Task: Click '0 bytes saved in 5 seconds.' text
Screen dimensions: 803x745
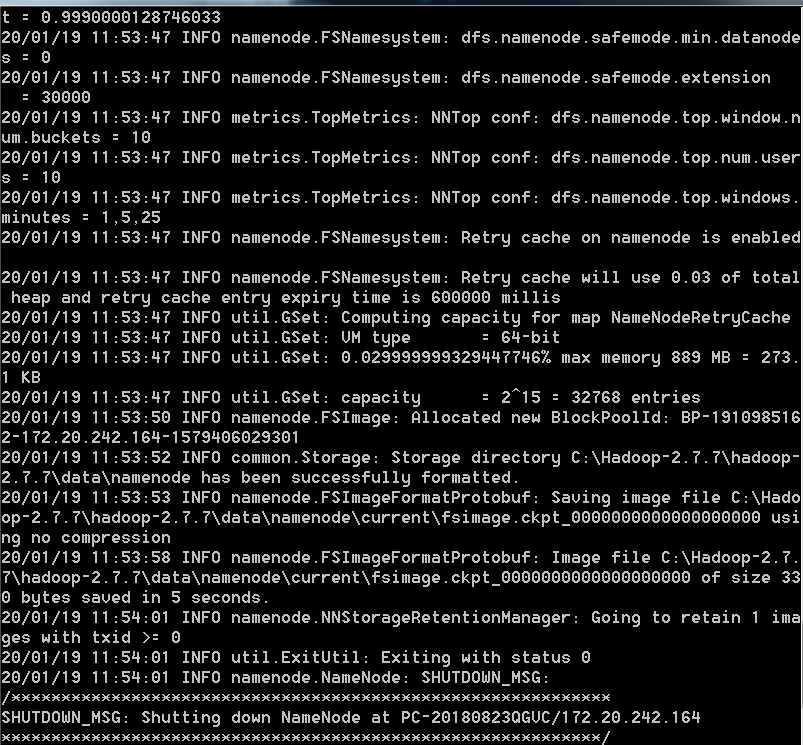Action: (x=136, y=598)
